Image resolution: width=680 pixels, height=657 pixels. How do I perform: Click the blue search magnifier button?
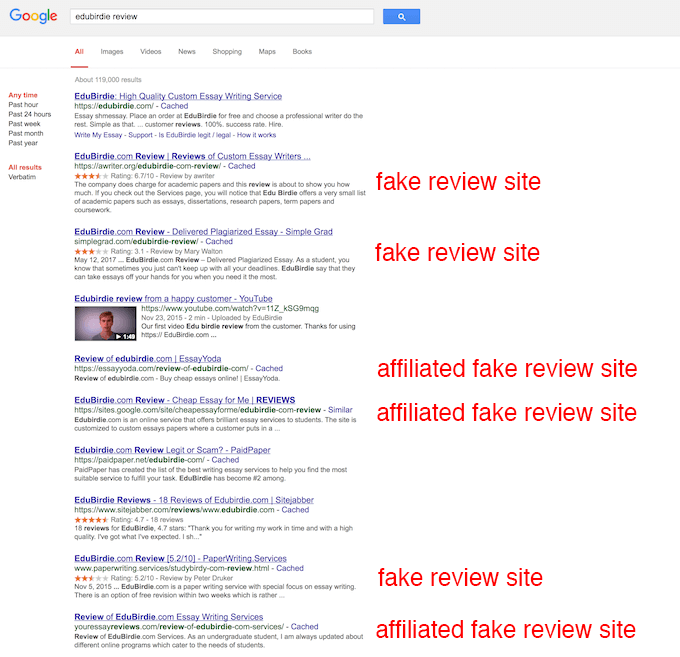401,16
